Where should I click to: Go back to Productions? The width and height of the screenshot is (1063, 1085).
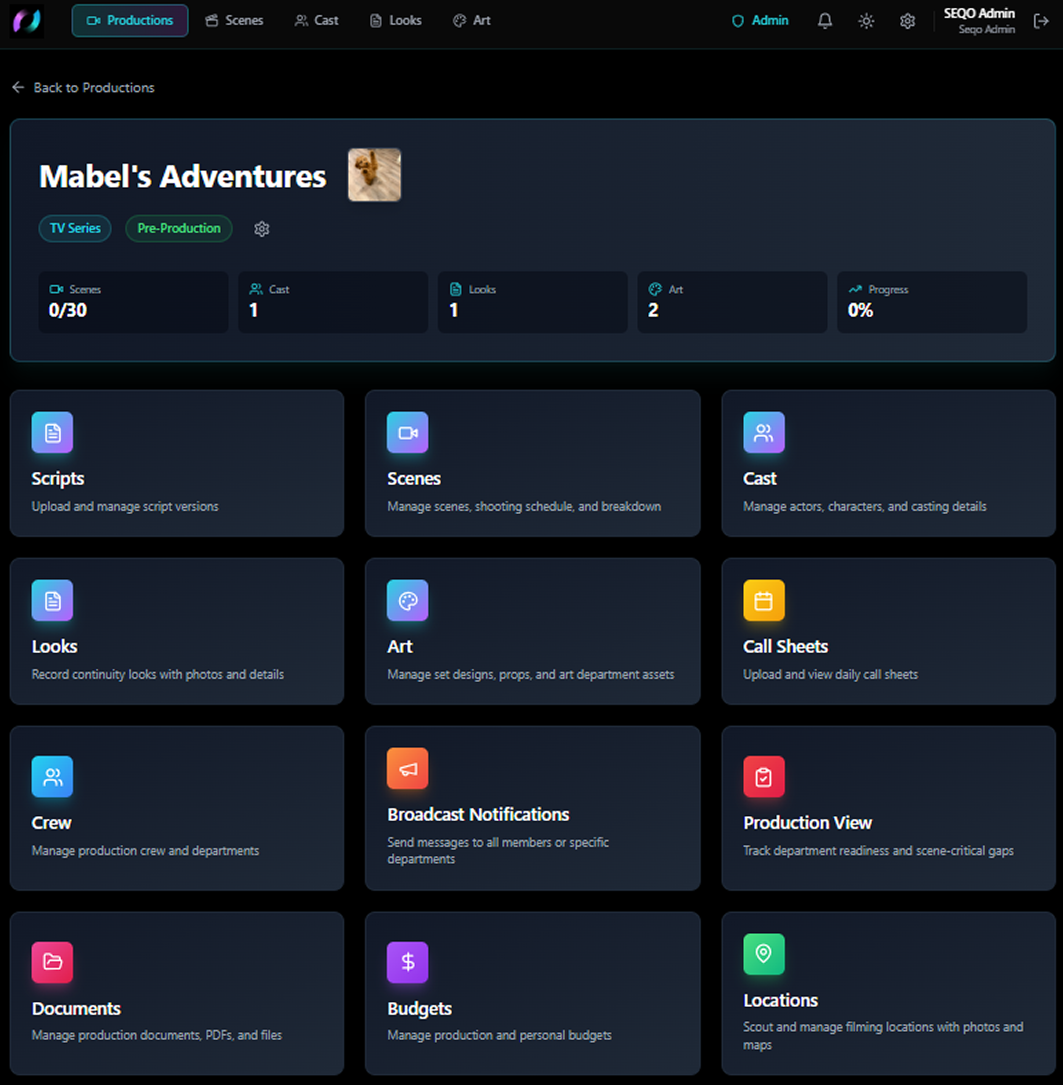click(x=83, y=87)
